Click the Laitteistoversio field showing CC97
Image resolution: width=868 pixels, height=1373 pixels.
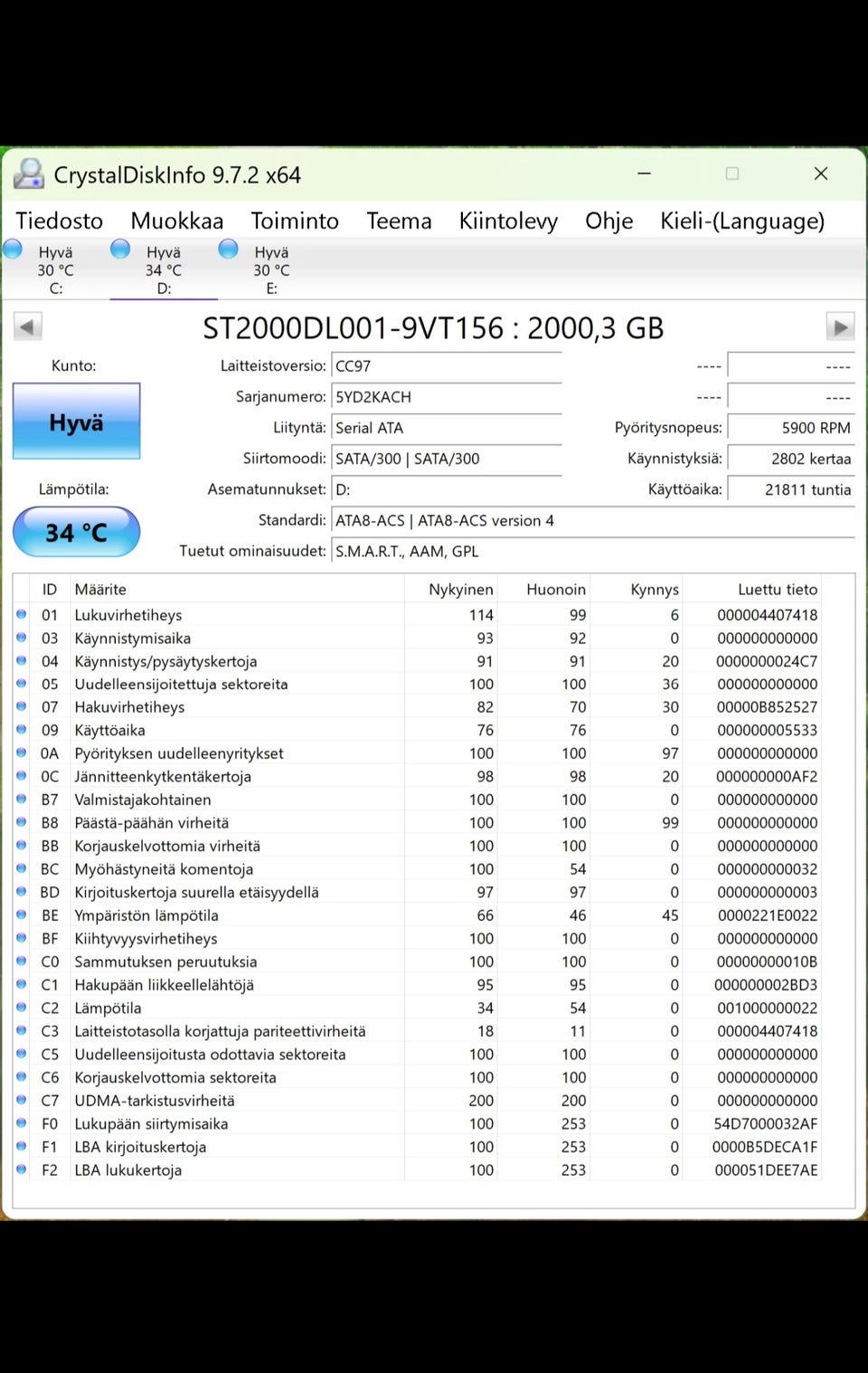(446, 366)
